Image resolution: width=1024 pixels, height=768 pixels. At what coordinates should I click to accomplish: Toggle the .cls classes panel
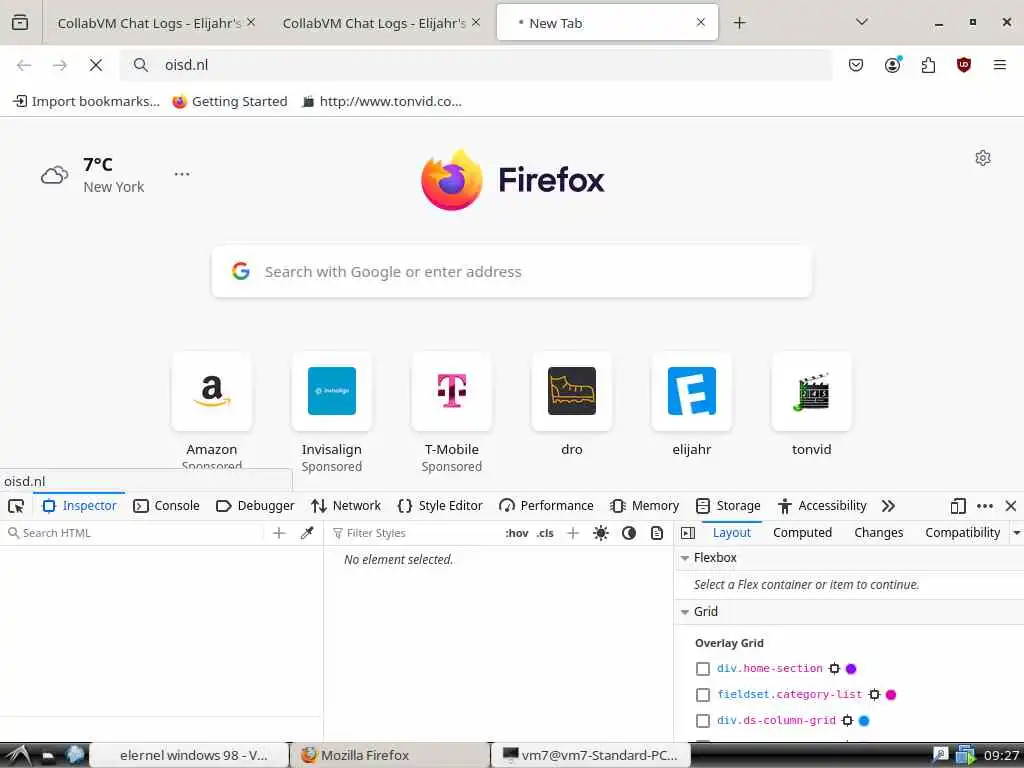point(545,533)
